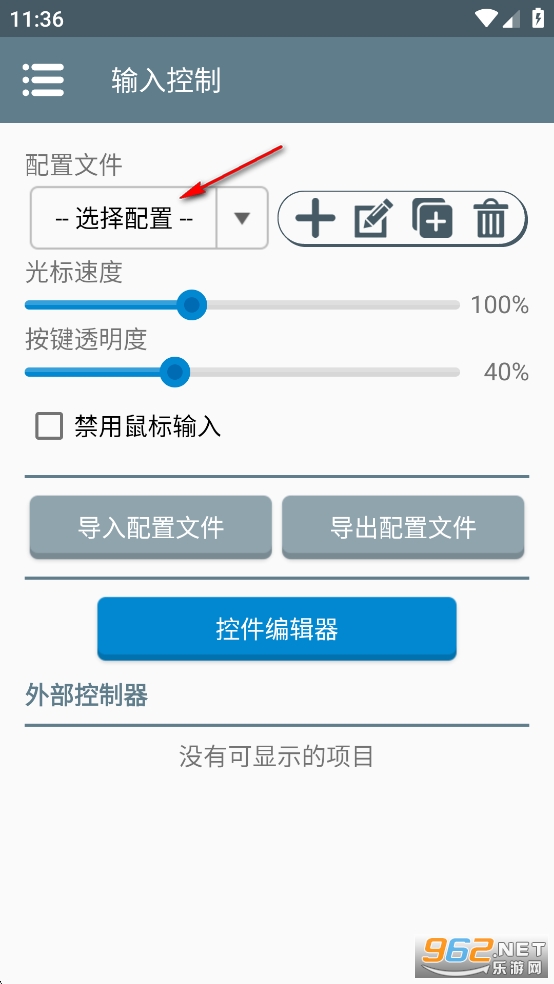This screenshot has height=984, width=554.
Task: Expand the profile dropdown arrow
Action: click(x=242, y=218)
